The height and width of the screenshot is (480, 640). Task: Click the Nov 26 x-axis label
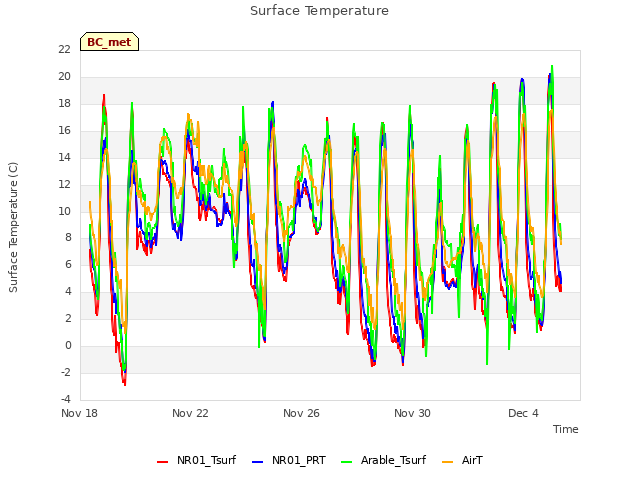301,413
